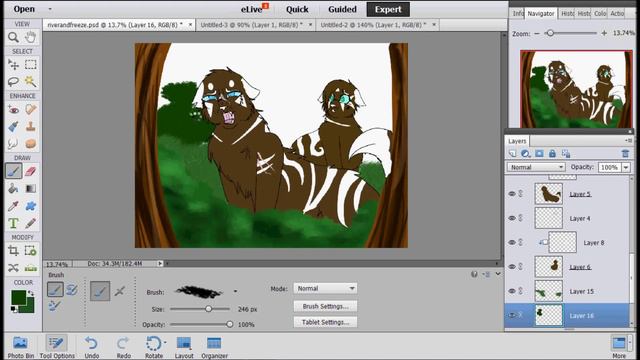Lock all pixels icon in Layers panel
This screenshot has width=640, height=360.
tap(552, 154)
